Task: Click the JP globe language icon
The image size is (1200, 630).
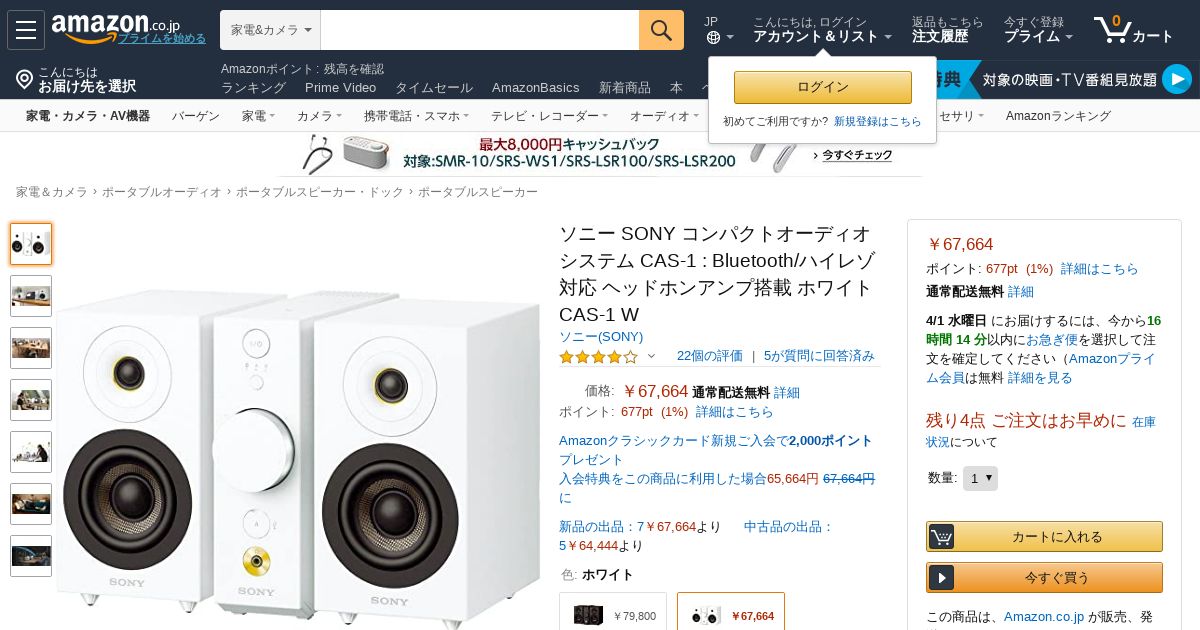Action: tap(713, 37)
